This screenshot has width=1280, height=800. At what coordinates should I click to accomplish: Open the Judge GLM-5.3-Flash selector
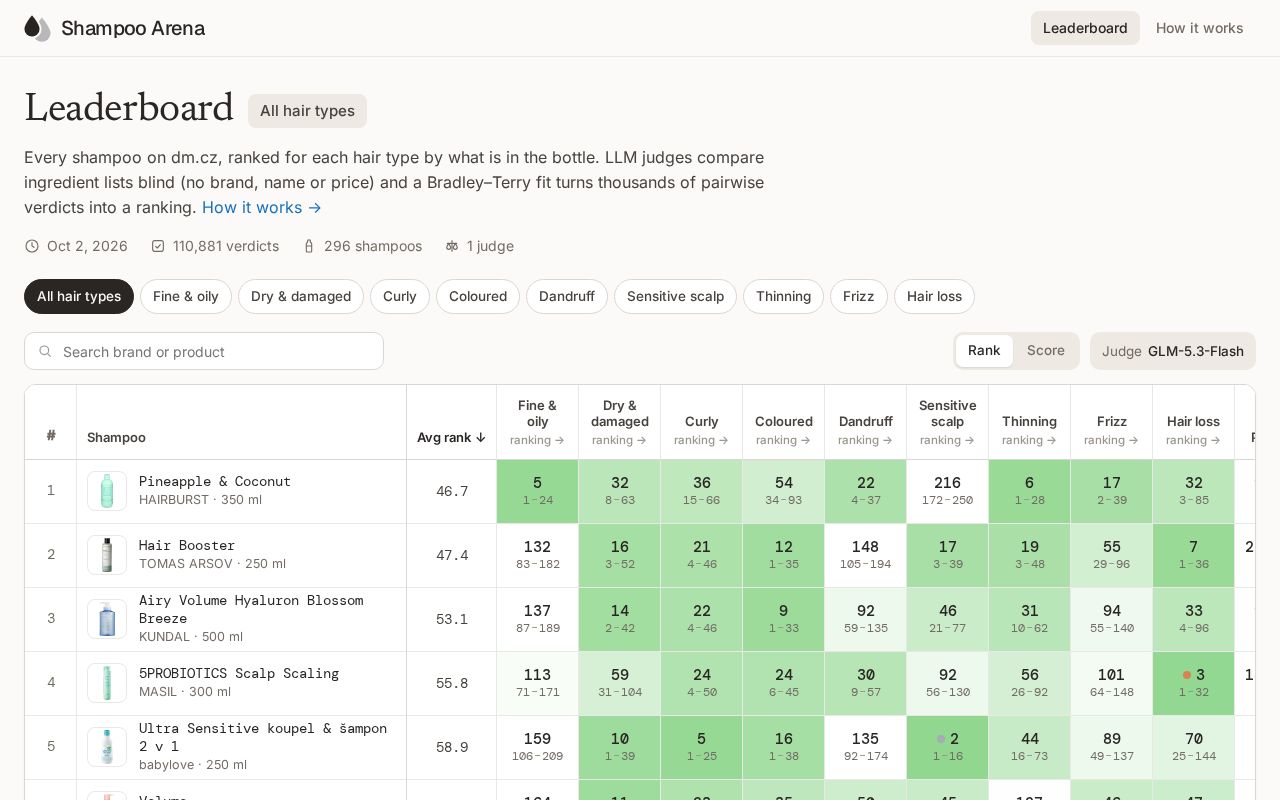pyautogui.click(x=1173, y=351)
